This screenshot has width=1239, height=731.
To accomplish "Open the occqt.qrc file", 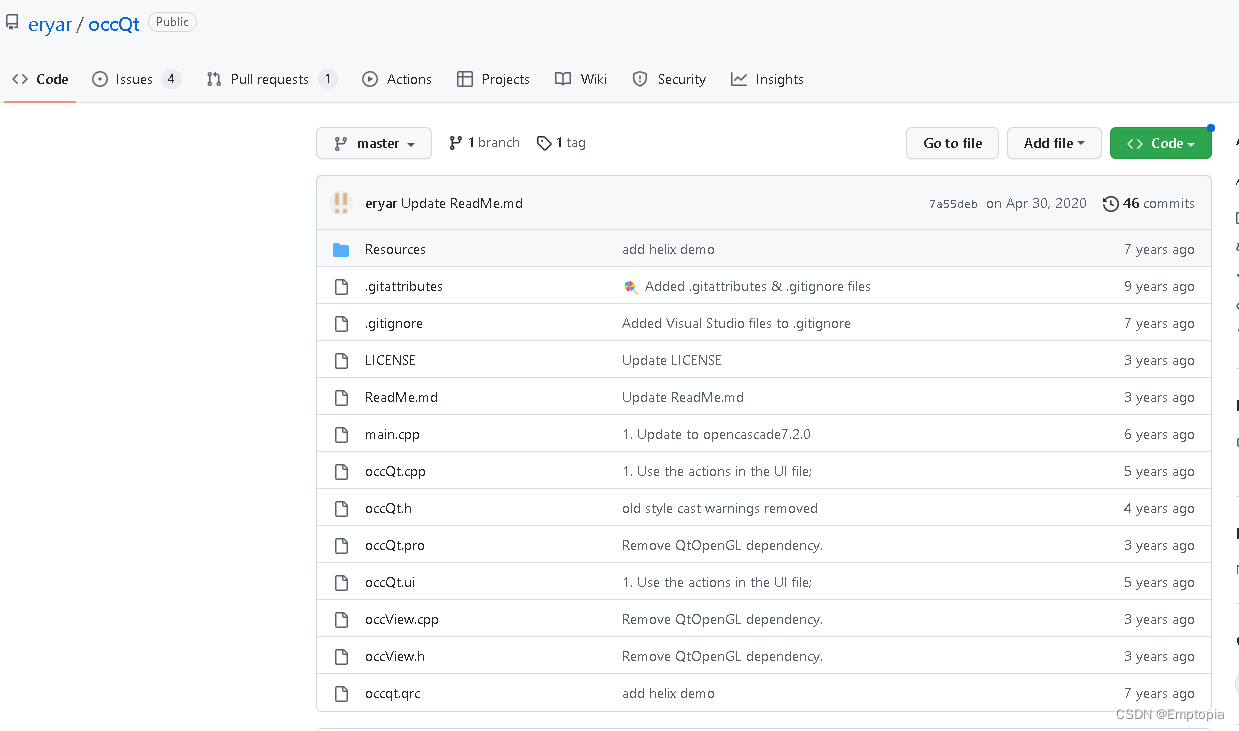I will [393, 693].
